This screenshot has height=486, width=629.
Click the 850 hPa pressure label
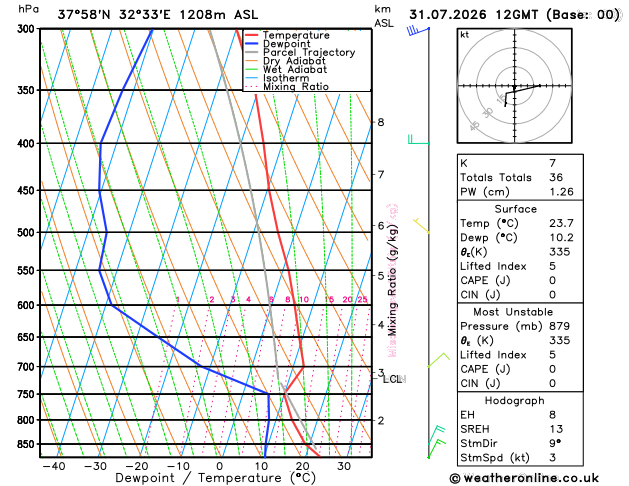pos(28,444)
